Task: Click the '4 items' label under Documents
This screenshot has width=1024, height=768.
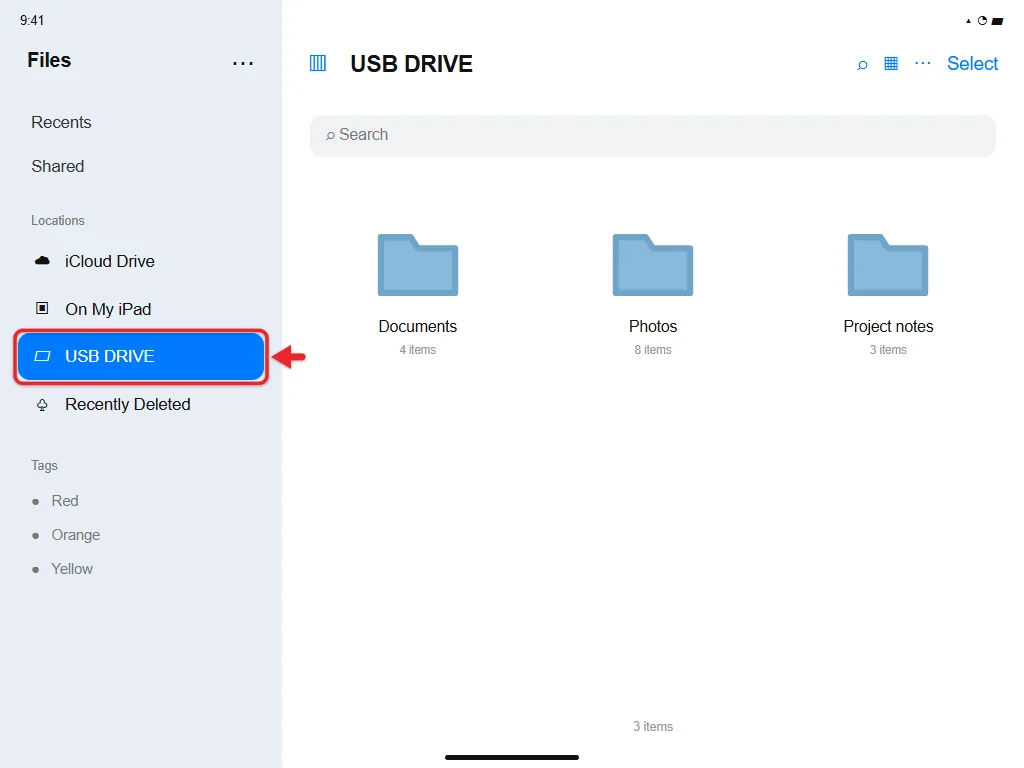Action: pos(418,350)
